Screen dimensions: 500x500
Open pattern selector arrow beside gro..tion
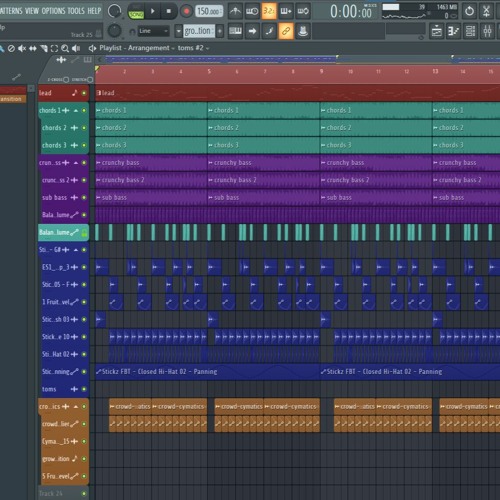click(x=179, y=31)
